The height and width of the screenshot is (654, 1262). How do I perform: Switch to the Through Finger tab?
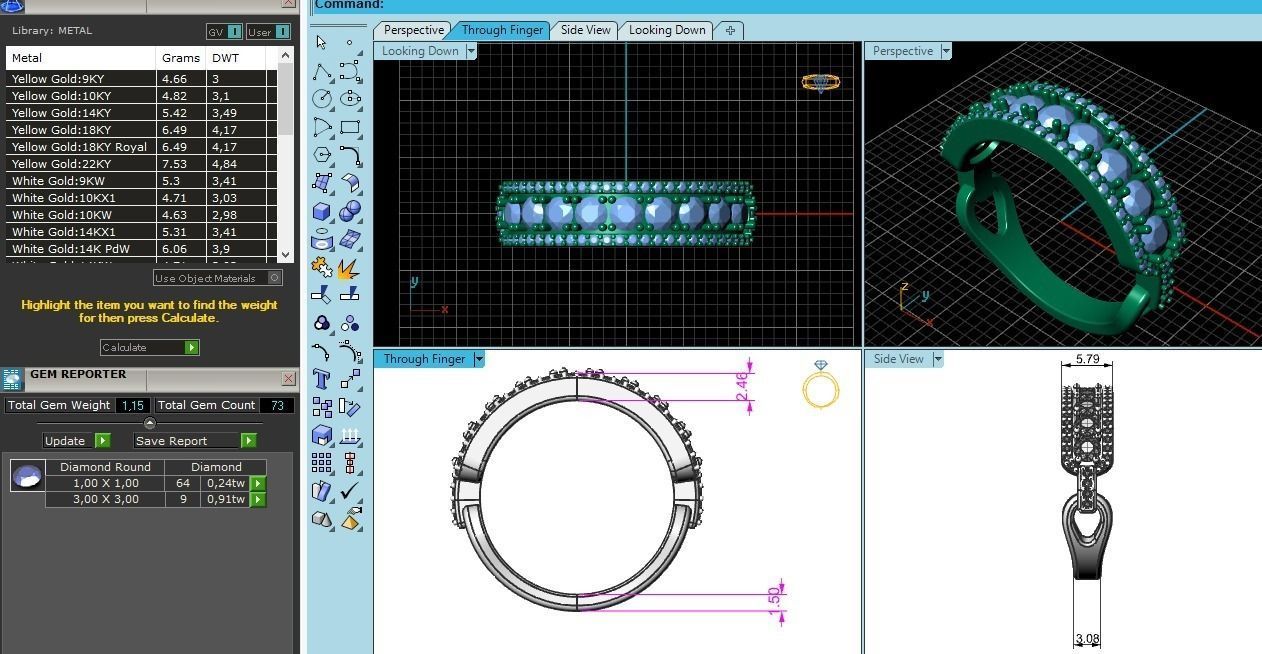[x=502, y=30]
